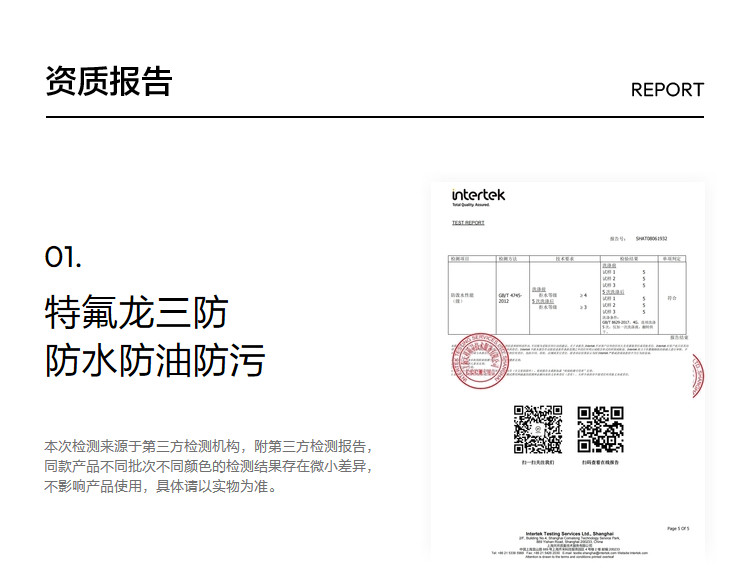Click the REPORT label at top right

[x=667, y=90]
